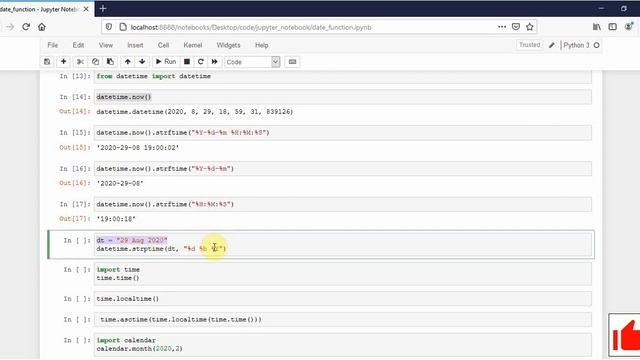
Task: Select the datetime.now() input cell
Action: pos(342,97)
